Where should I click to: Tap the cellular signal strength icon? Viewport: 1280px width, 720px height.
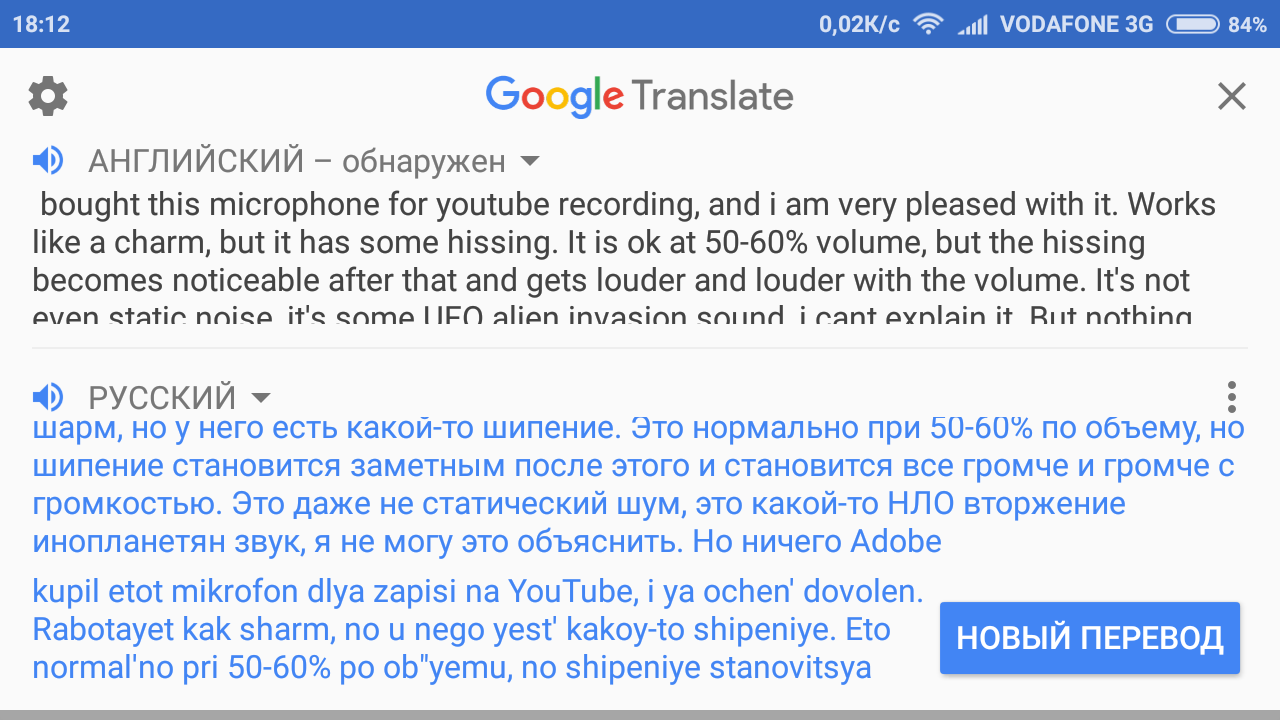pyautogui.click(x=972, y=24)
